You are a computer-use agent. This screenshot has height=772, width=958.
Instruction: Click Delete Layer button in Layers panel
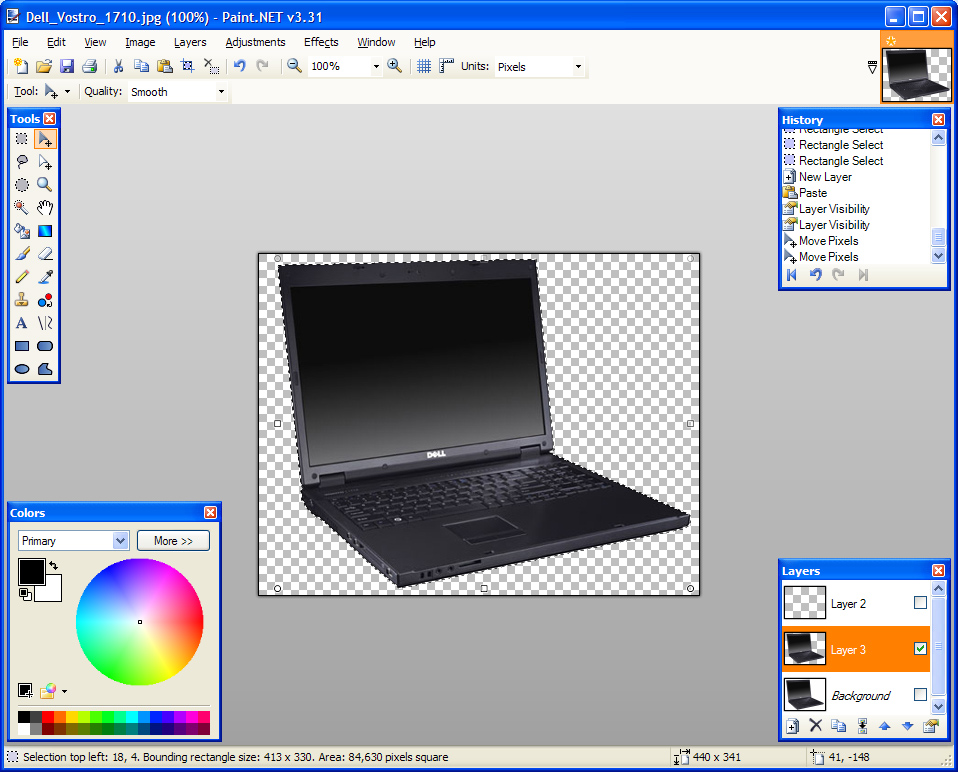[816, 726]
